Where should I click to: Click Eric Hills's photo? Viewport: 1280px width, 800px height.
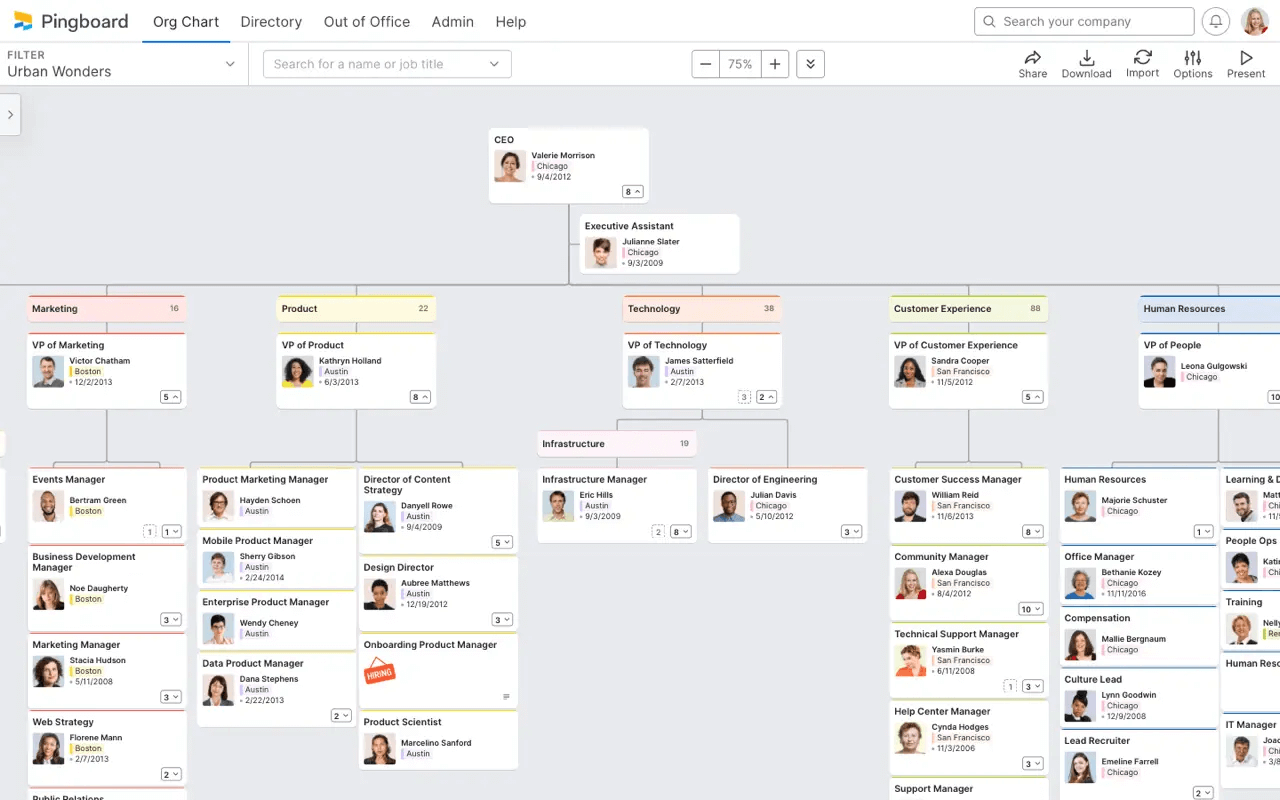pyautogui.click(x=558, y=505)
